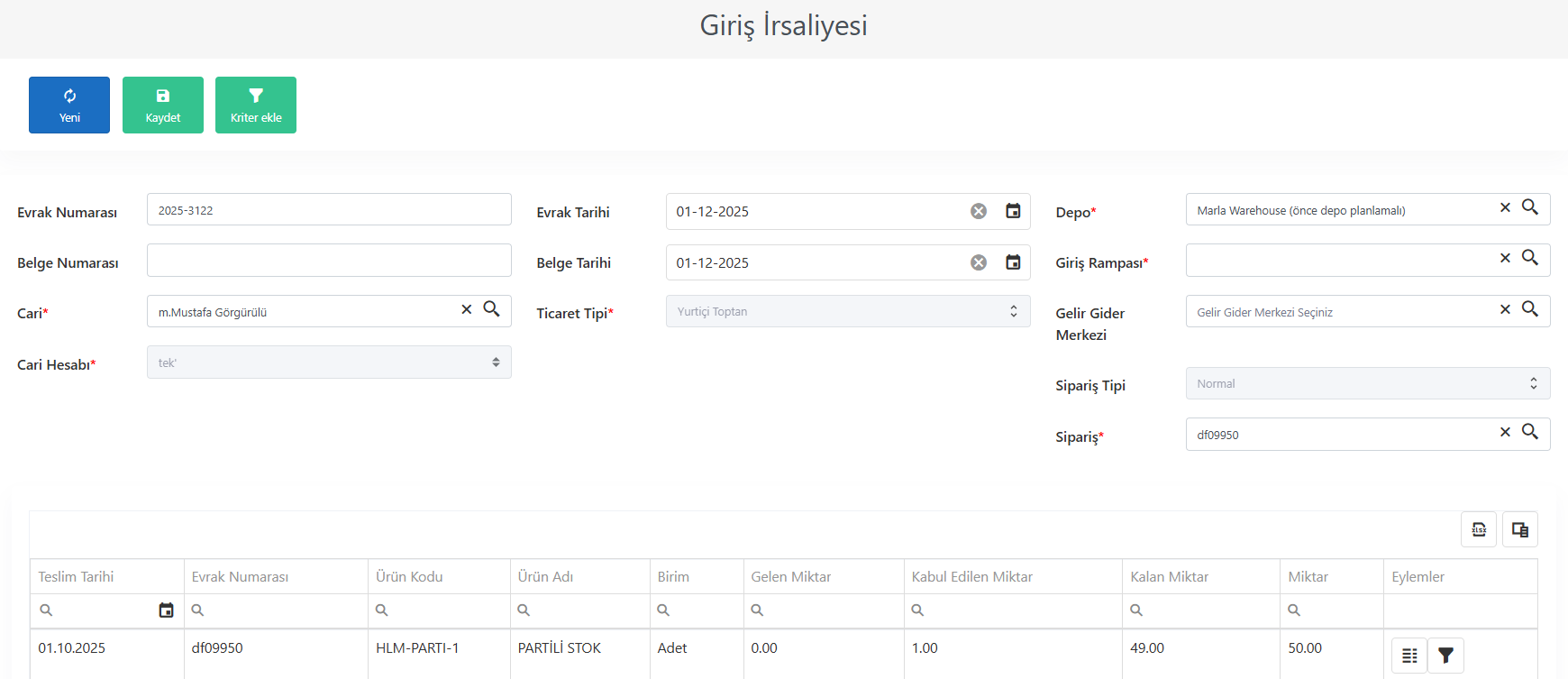Expand the Cari Hesabı dropdown
The height and width of the screenshot is (679, 1568).
(x=329, y=362)
